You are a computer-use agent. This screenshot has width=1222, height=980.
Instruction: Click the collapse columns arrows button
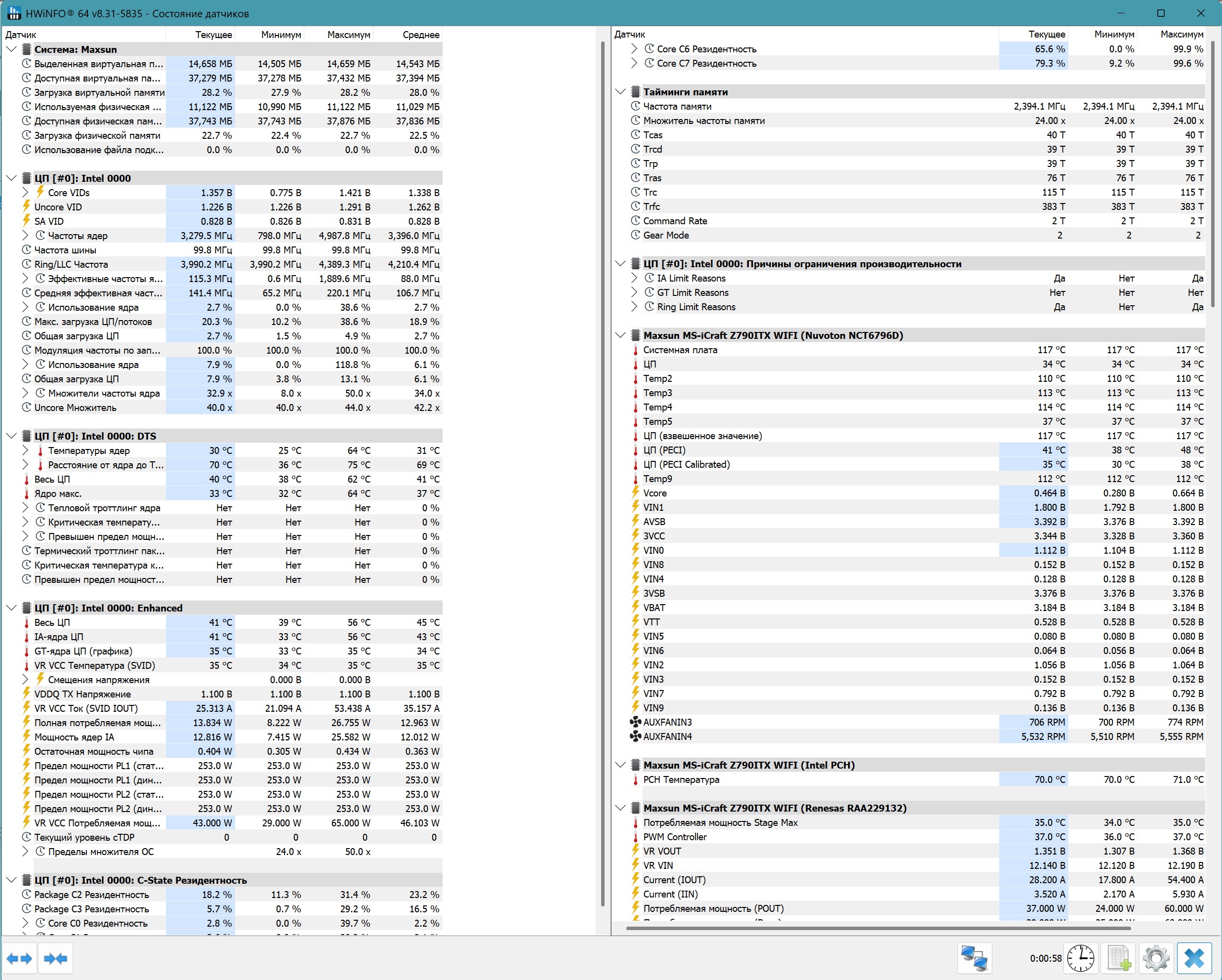55,958
